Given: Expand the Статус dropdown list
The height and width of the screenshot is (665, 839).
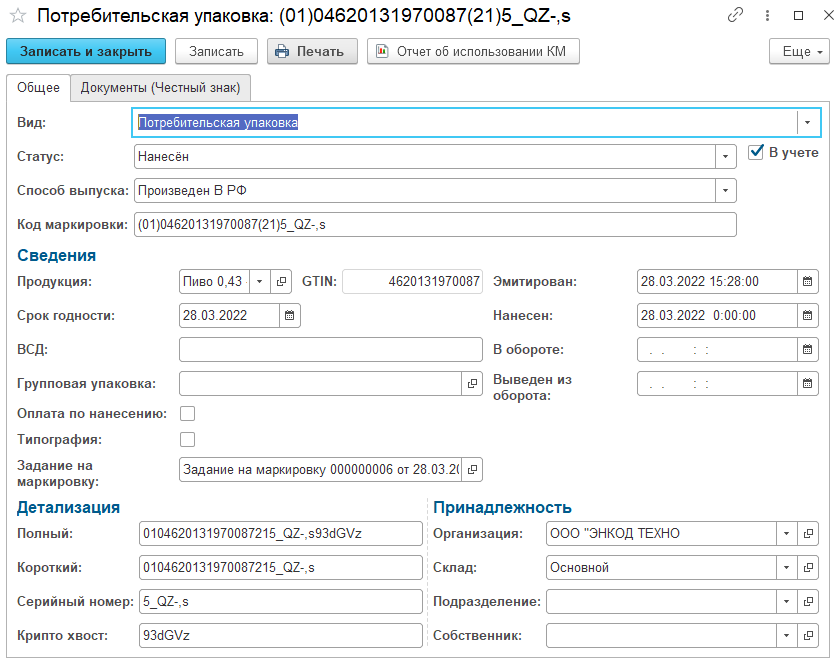Looking at the screenshot, I should 726,157.
